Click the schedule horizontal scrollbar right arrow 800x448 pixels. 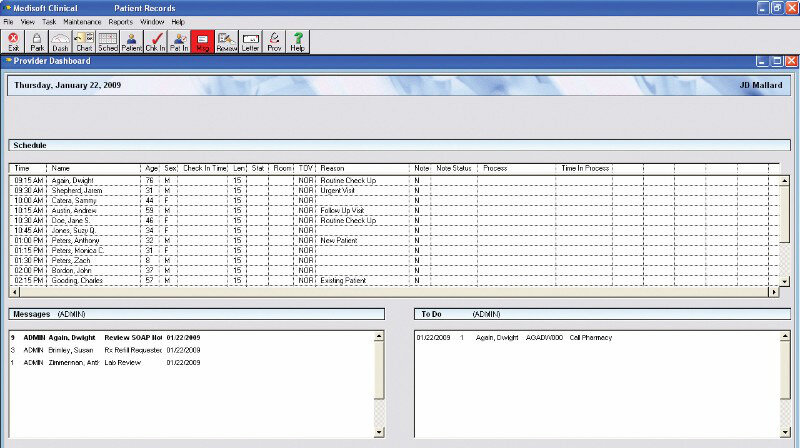(x=773, y=292)
